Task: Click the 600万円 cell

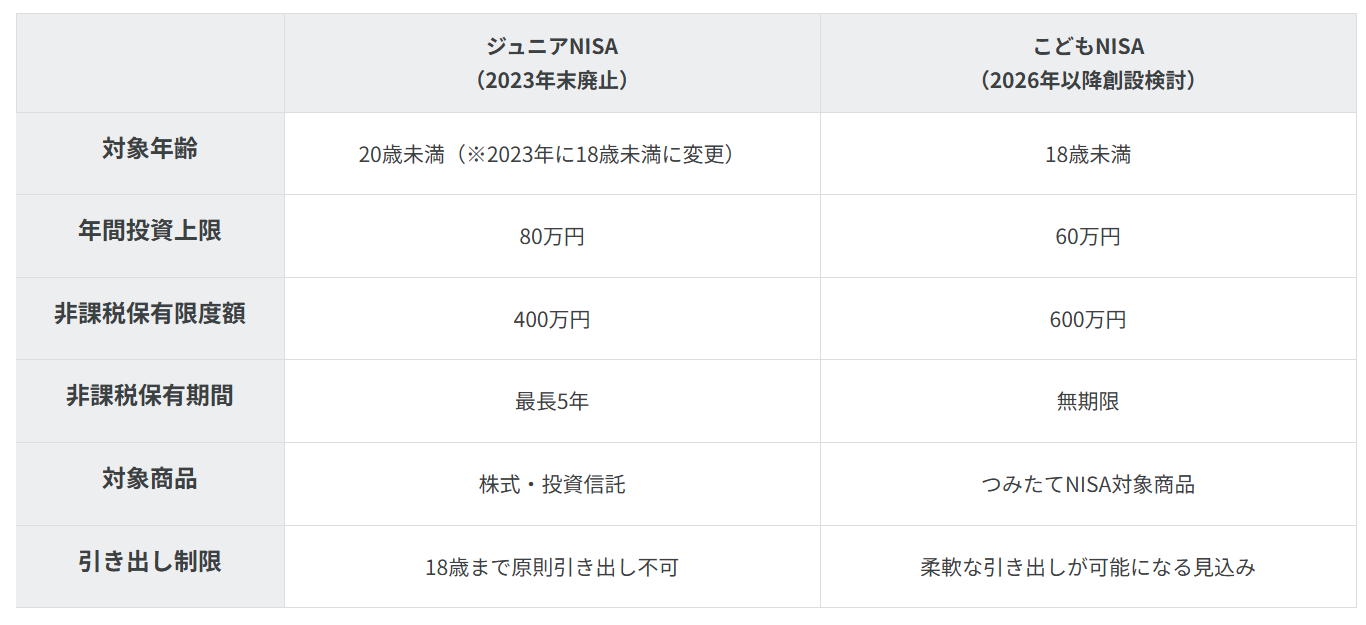Action: click(x=1088, y=320)
